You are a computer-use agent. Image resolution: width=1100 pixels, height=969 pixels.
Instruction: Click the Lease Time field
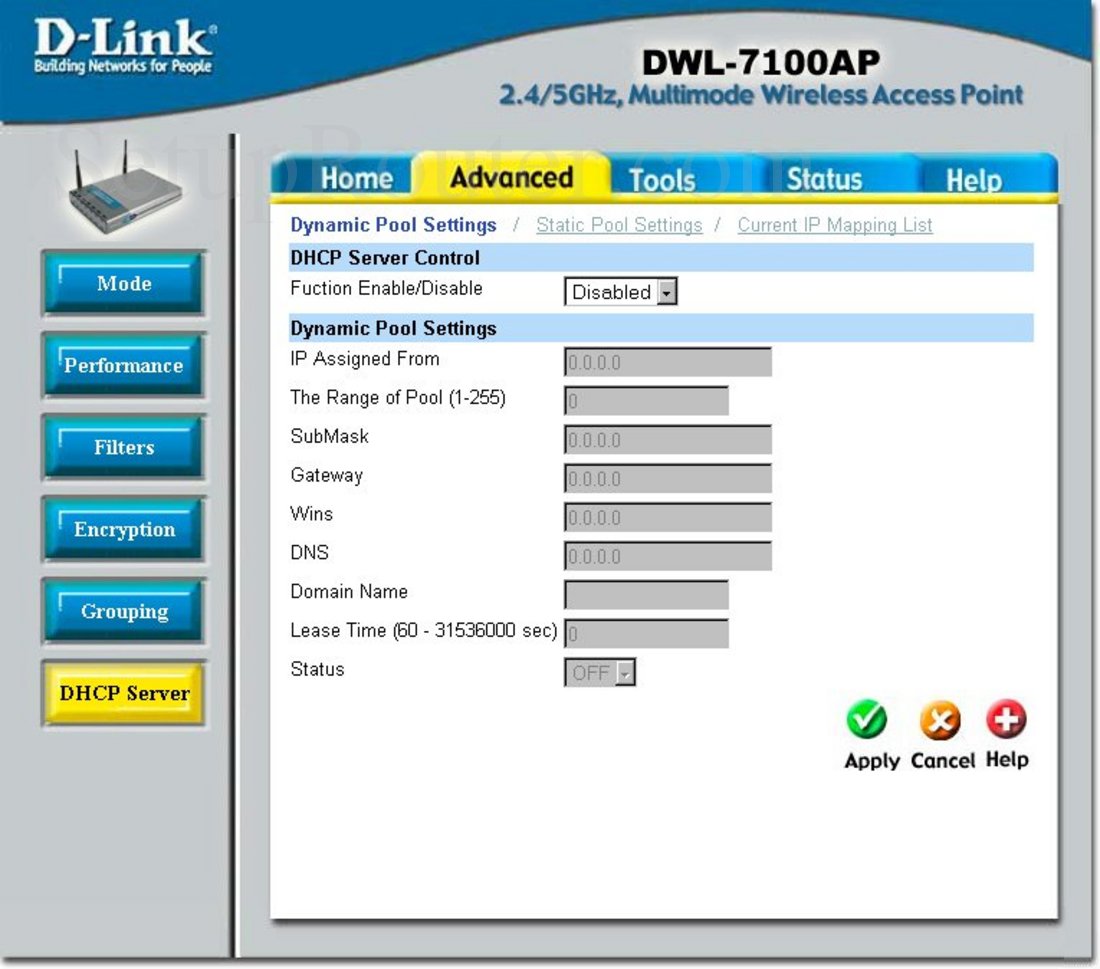pos(646,634)
